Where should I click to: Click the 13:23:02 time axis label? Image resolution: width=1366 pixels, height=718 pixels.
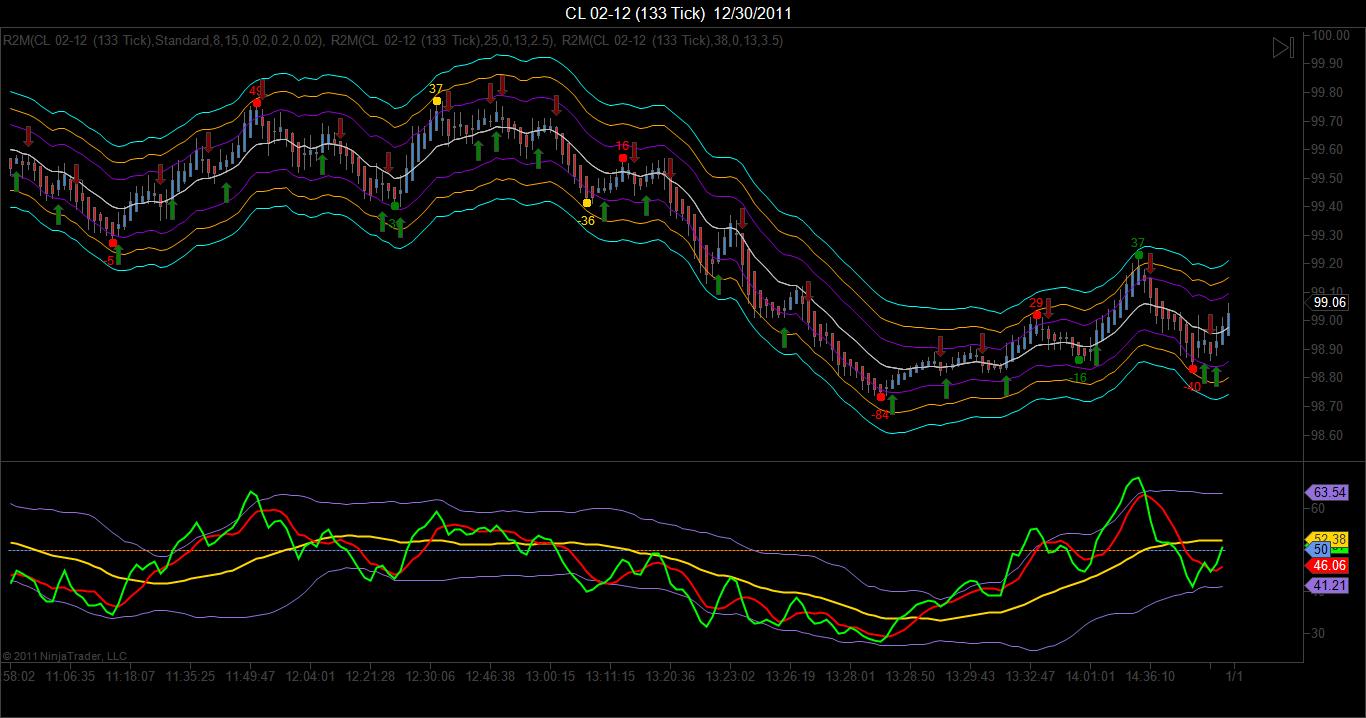pos(730,676)
